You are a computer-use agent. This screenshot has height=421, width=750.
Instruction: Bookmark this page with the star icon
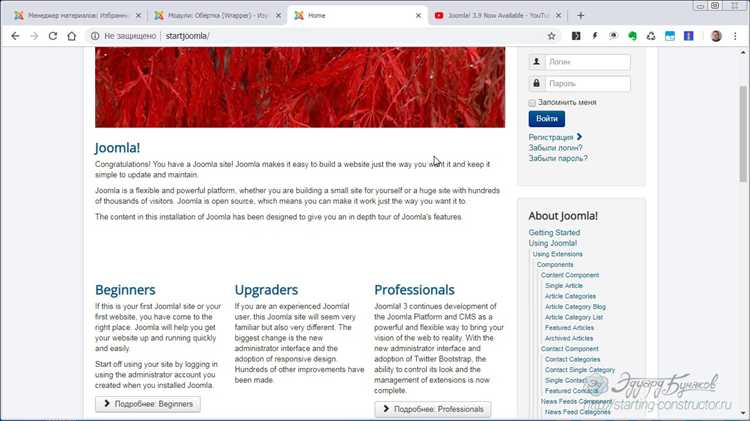click(x=551, y=36)
